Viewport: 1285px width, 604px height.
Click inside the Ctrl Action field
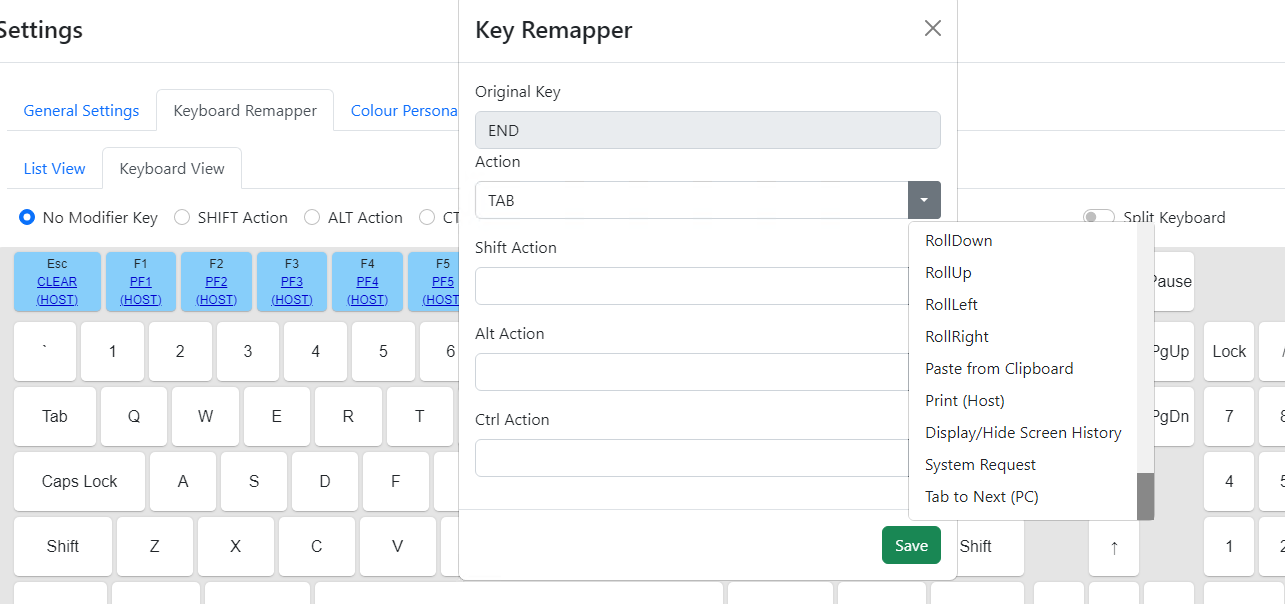[x=700, y=458]
